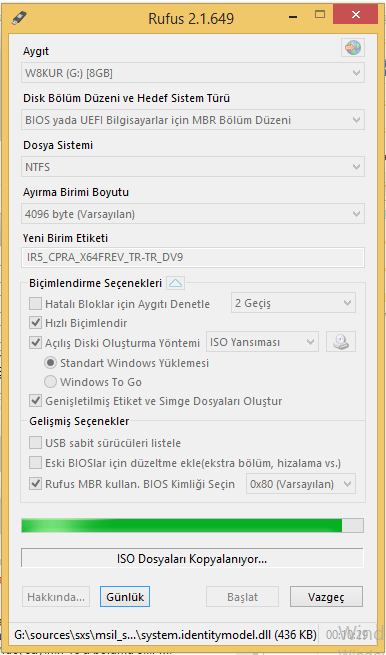Click the ISO image select disc icon

340,342
